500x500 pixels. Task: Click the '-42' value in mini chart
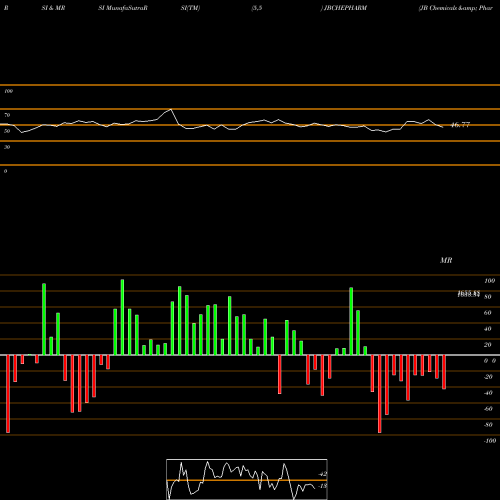pos(322,474)
